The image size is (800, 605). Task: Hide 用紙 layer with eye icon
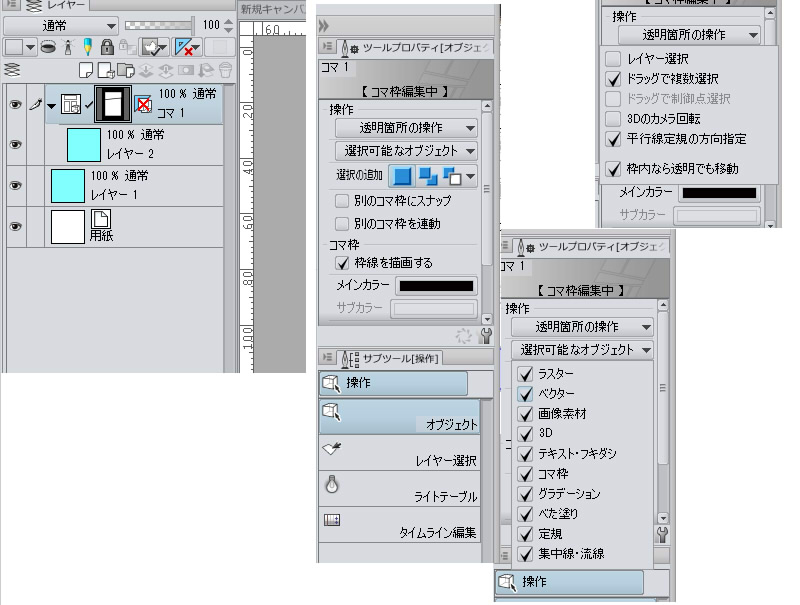point(16,226)
